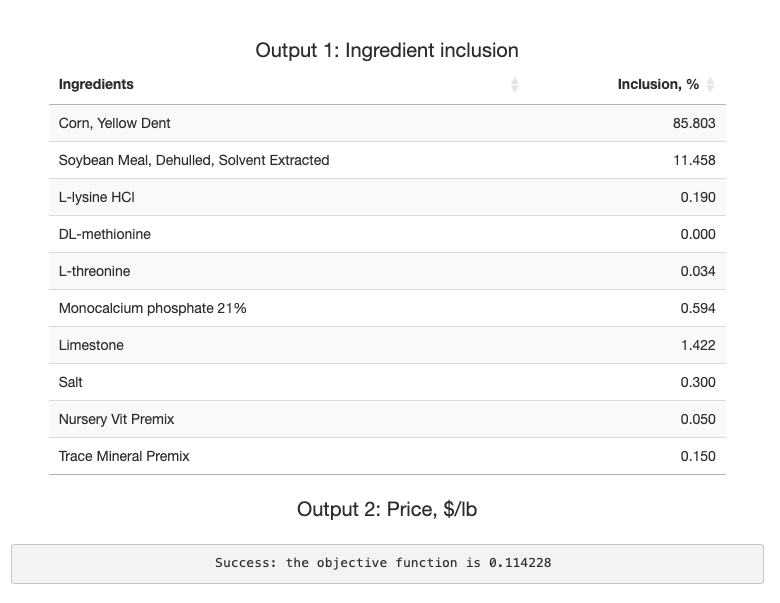This screenshot has width=780, height=603.
Task: Select the L-threonine row
Action: pyautogui.click(x=388, y=271)
